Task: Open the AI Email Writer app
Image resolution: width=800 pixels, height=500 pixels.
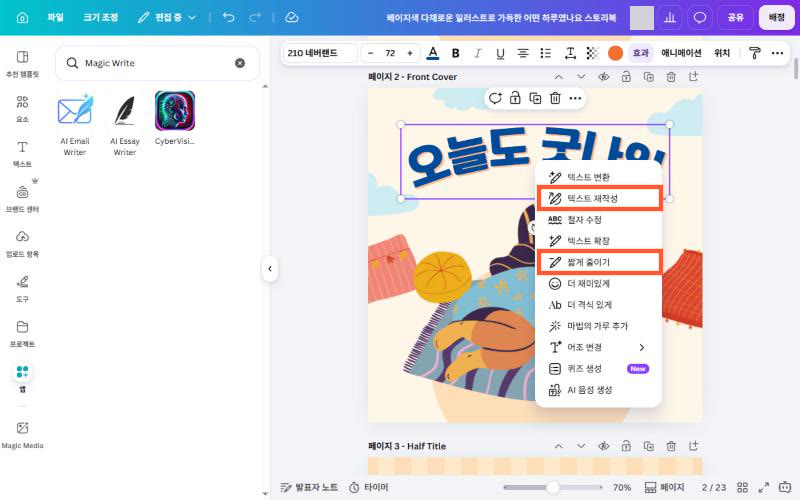Action: [x=74, y=124]
